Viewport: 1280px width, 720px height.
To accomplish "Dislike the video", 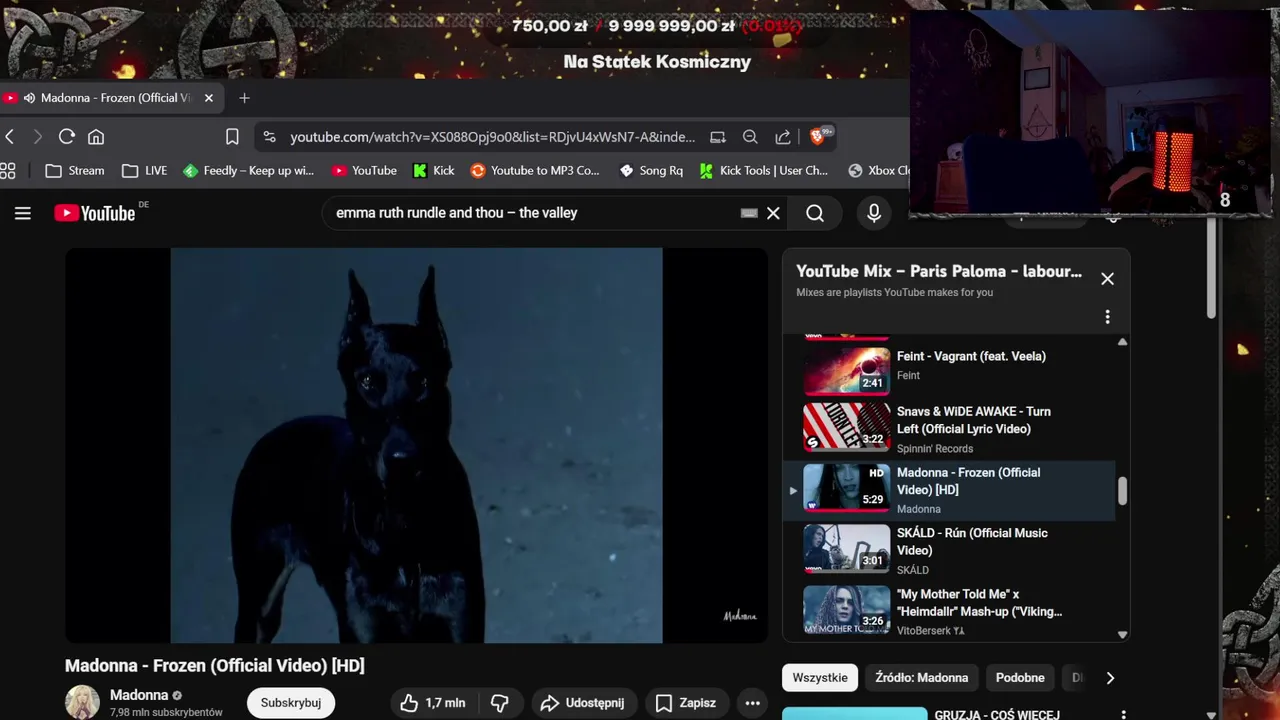I will coord(501,703).
